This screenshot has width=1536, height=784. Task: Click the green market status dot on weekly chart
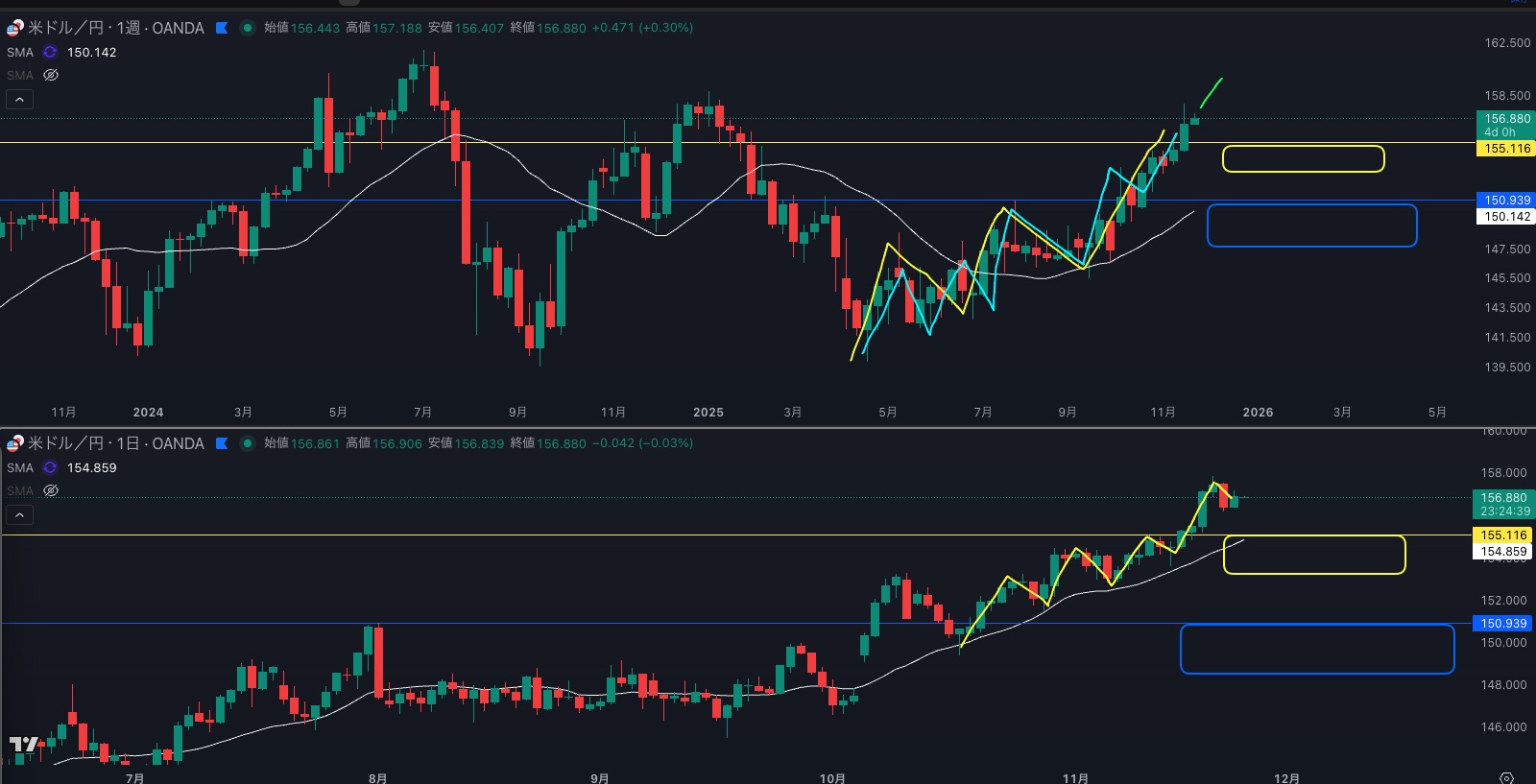[247, 28]
